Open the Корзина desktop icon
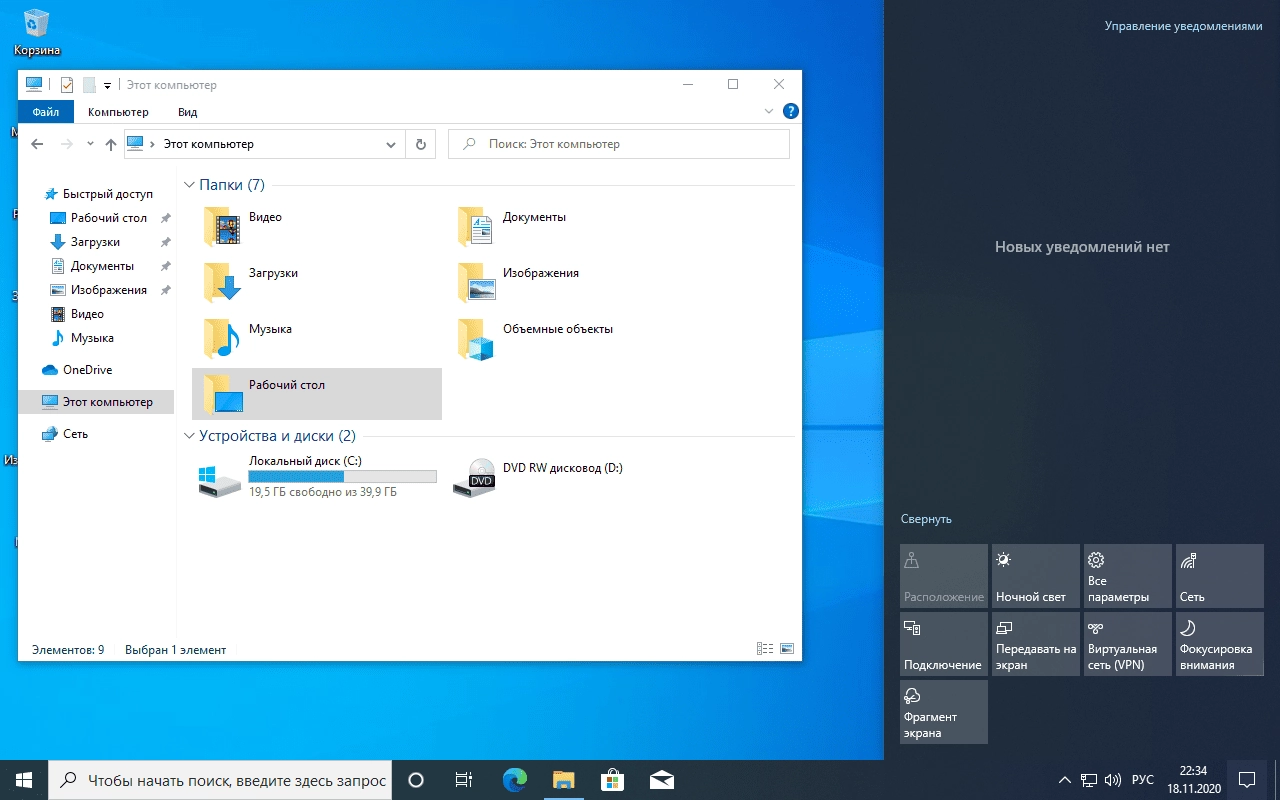The width and height of the screenshot is (1280, 800). click(36, 31)
